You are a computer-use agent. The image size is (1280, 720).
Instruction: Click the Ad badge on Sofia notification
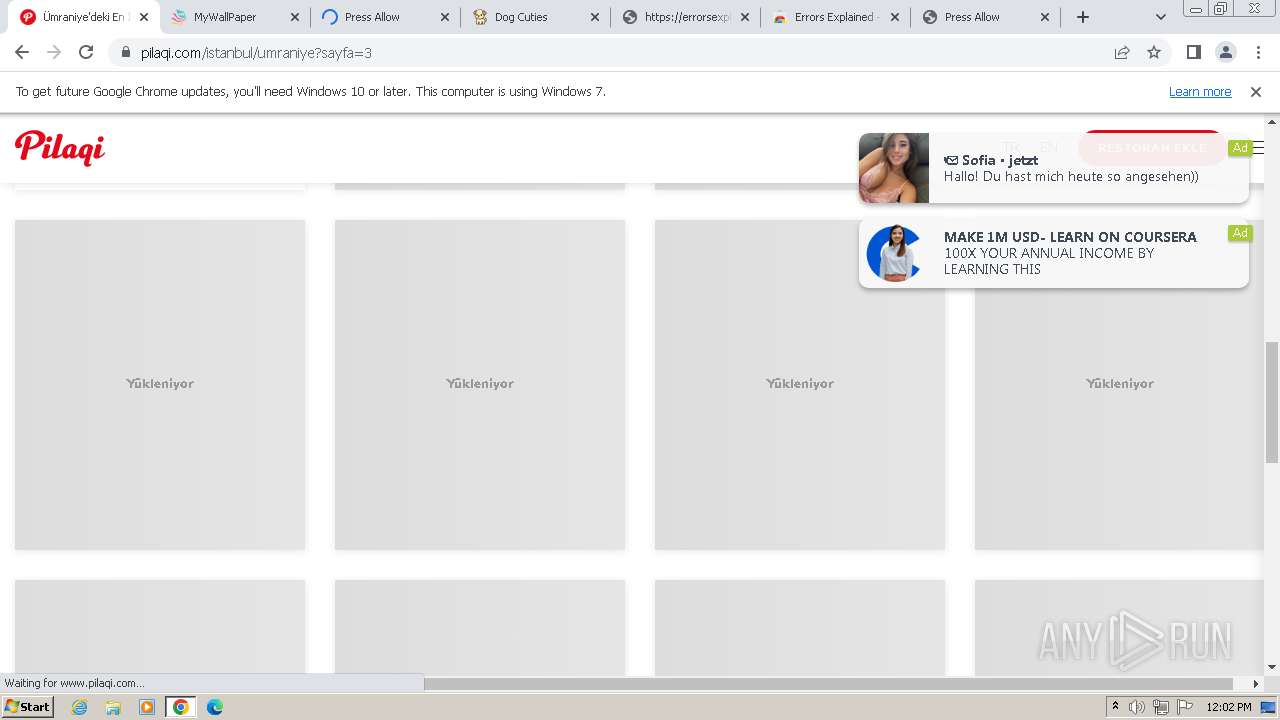point(1240,148)
